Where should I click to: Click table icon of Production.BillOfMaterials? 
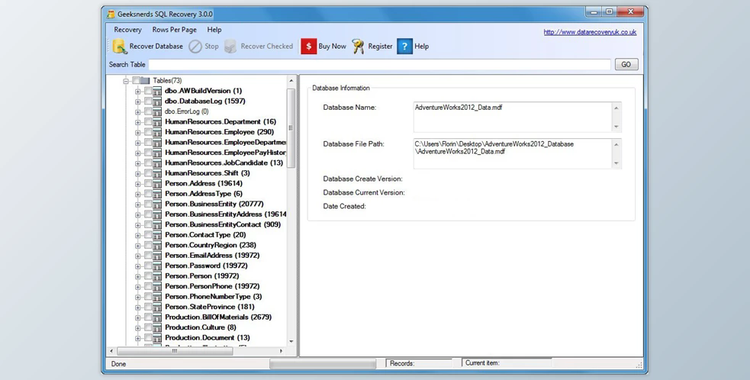click(157, 317)
